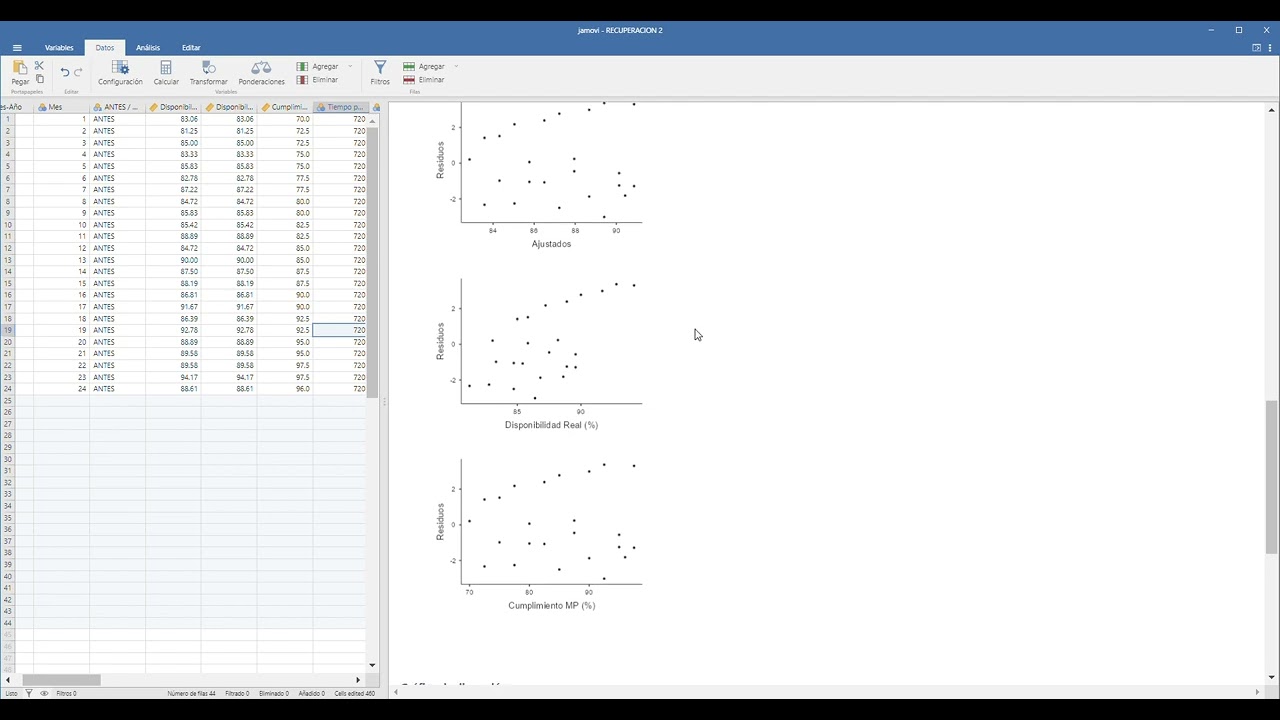1280x720 pixels.
Task: Open the vertical dots options menu at top right
Action: (1270, 48)
